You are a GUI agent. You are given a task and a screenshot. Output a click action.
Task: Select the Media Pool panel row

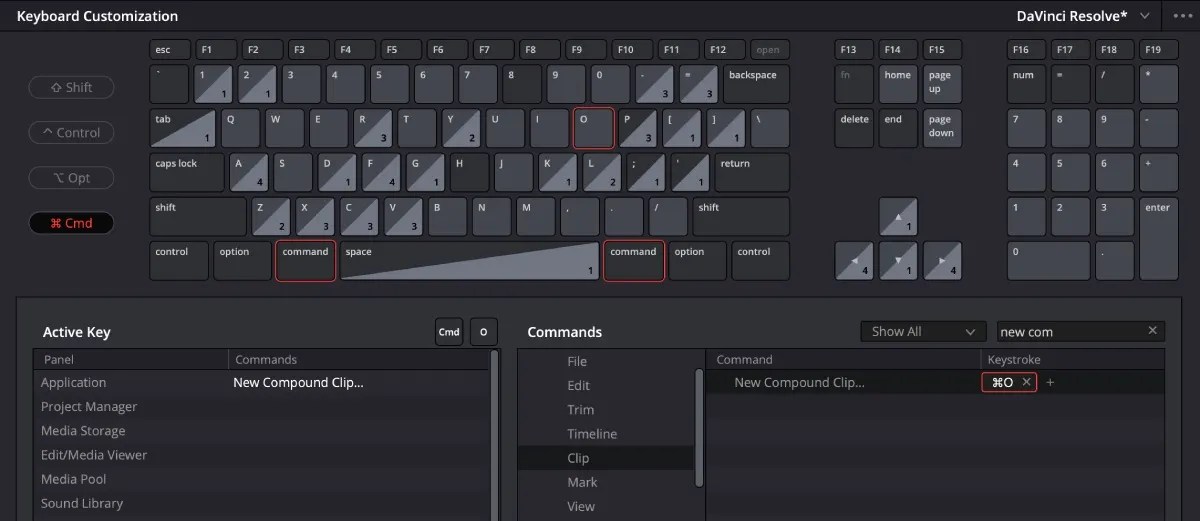(260, 479)
